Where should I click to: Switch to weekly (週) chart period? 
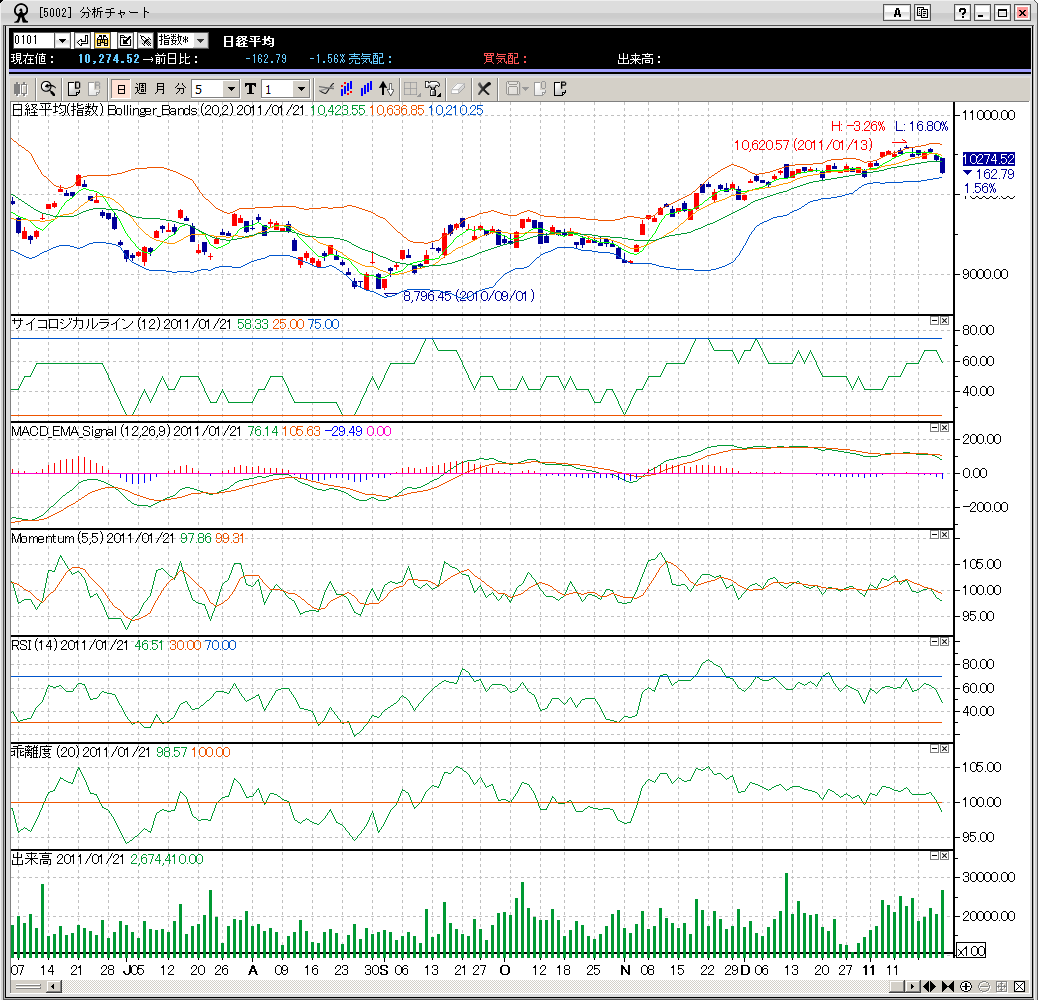[140, 88]
